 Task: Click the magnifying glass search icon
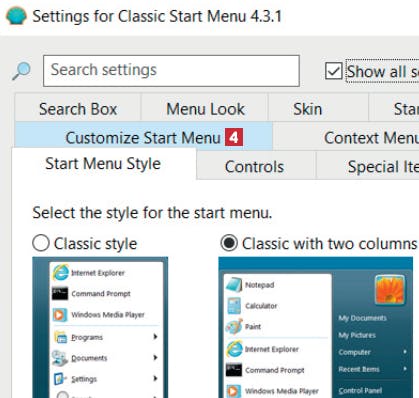(21, 71)
